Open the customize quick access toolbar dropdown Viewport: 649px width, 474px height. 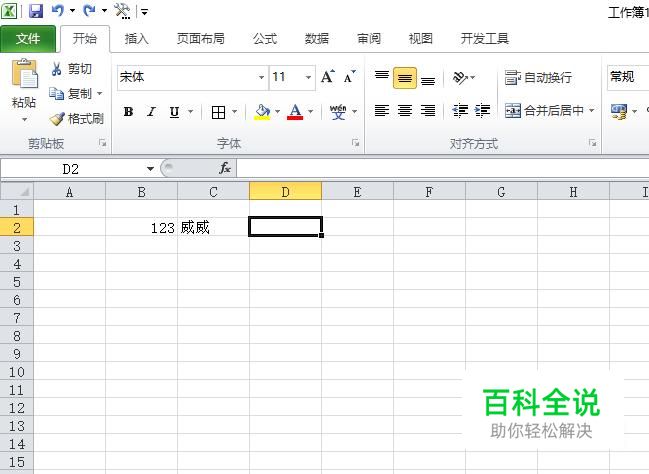pyautogui.click(x=144, y=12)
